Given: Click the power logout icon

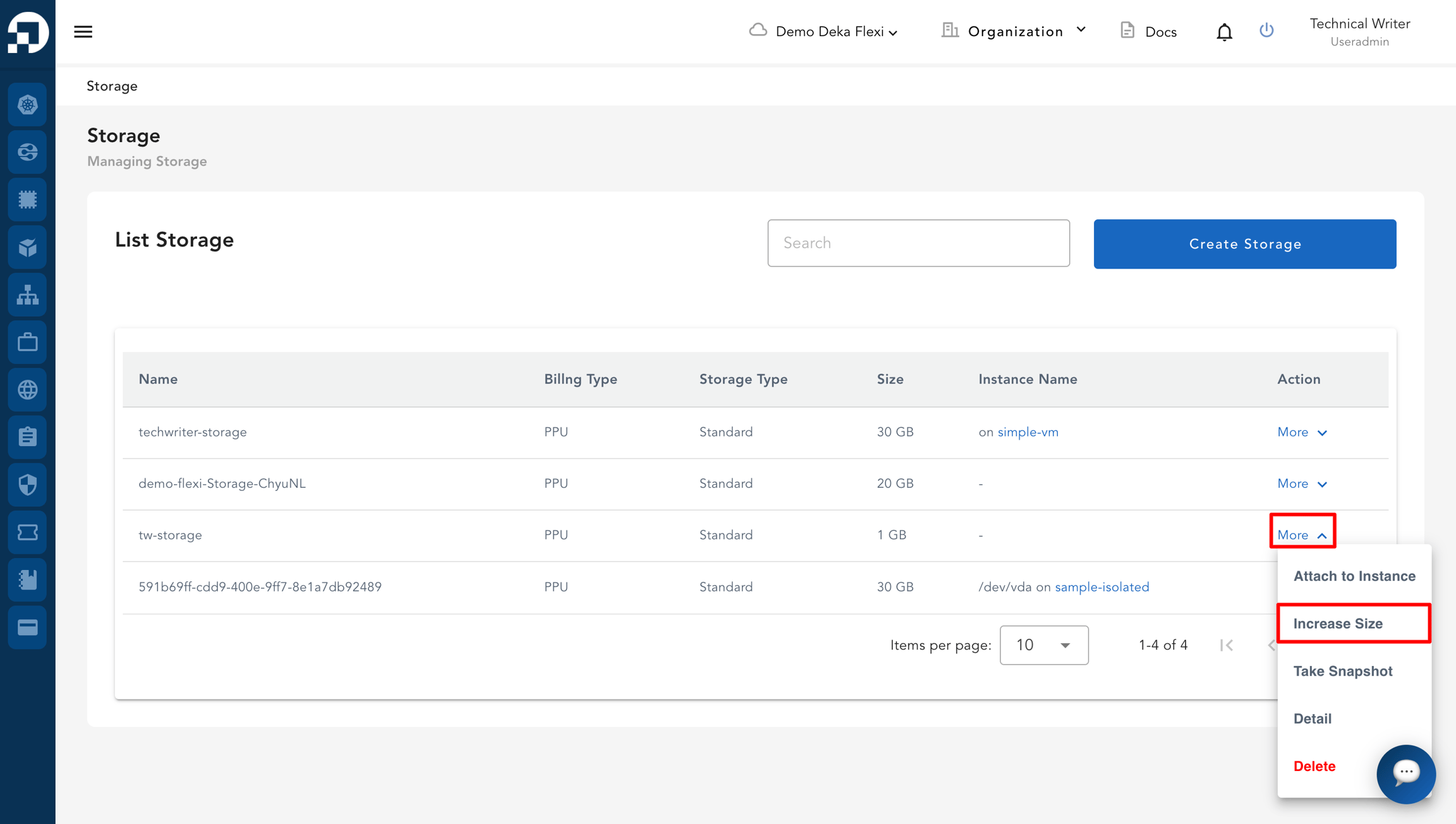Looking at the screenshot, I should [x=1266, y=30].
